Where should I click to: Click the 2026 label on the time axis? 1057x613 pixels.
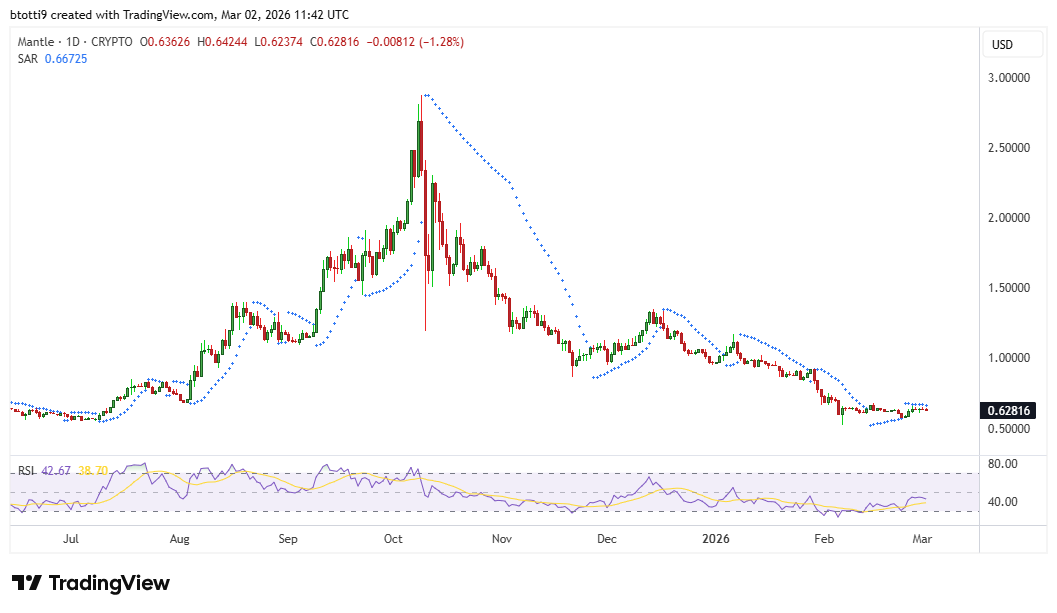tap(715, 539)
